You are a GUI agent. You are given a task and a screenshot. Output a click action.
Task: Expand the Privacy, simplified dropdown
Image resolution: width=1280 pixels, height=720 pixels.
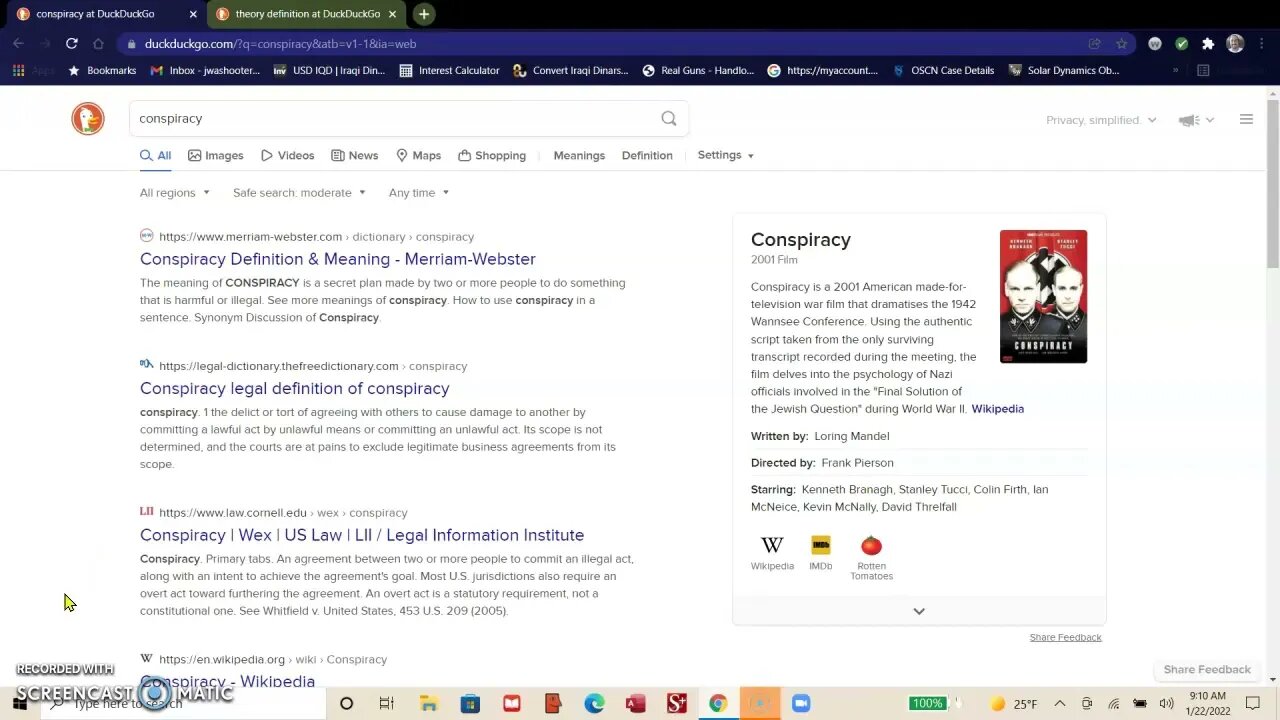click(x=1101, y=120)
